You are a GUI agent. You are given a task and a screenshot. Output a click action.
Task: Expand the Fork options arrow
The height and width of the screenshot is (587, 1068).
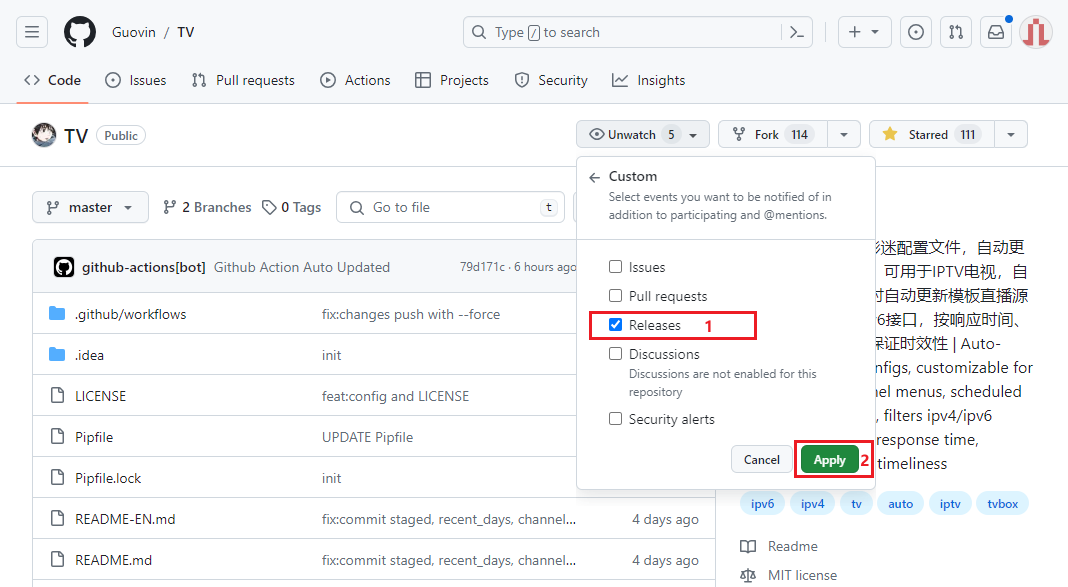(x=844, y=134)
